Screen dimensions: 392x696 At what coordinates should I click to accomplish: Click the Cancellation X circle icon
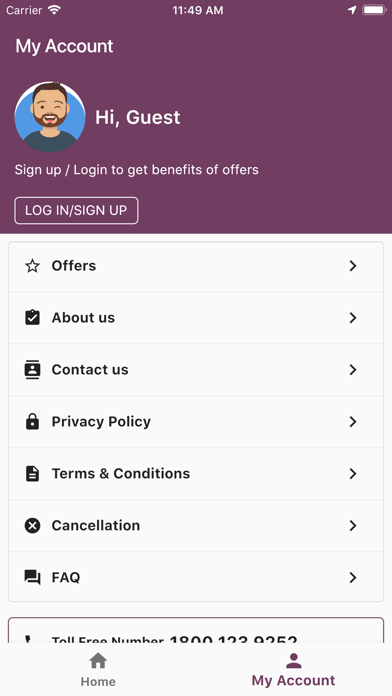[32, 526]
